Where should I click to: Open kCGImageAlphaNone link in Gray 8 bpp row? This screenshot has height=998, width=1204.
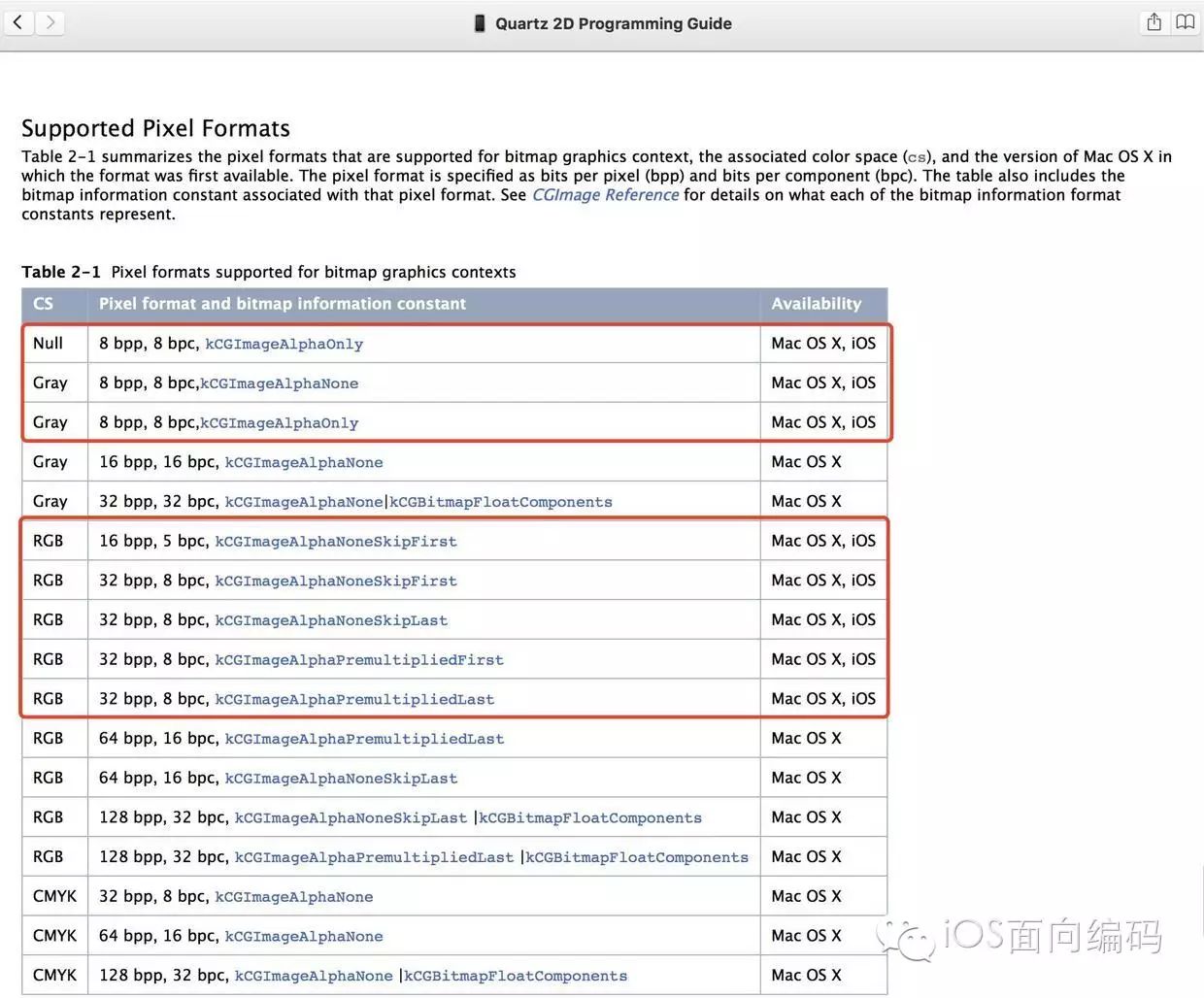[x=279, y=383]
